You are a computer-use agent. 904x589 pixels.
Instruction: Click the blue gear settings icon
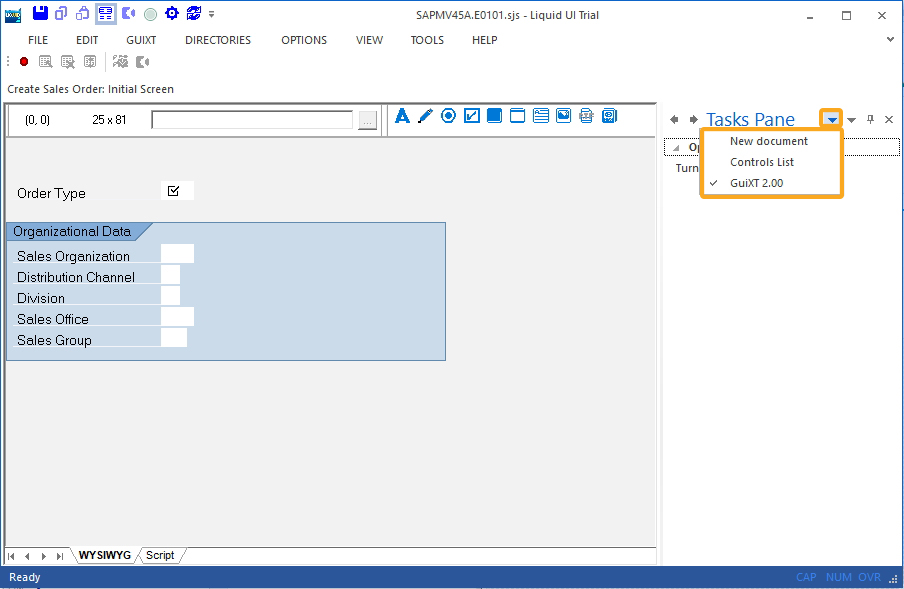tap(171, 13)
